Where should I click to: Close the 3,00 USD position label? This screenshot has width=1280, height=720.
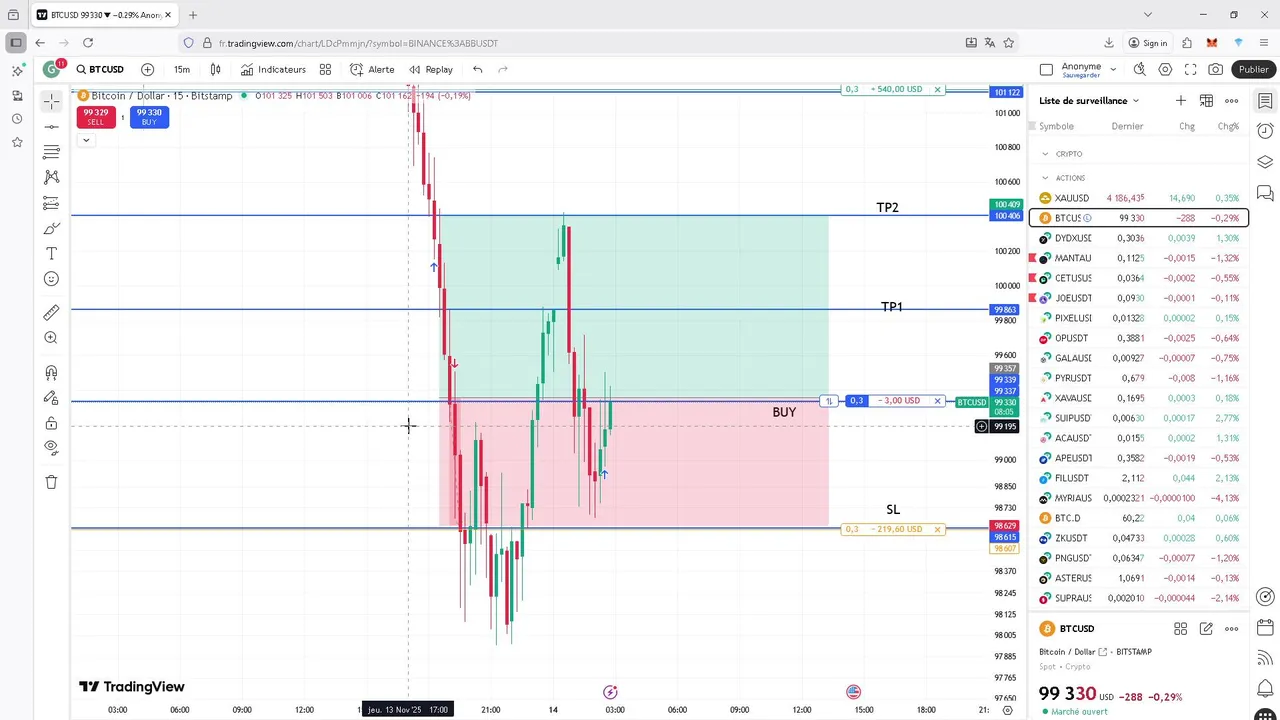point(937,401)
